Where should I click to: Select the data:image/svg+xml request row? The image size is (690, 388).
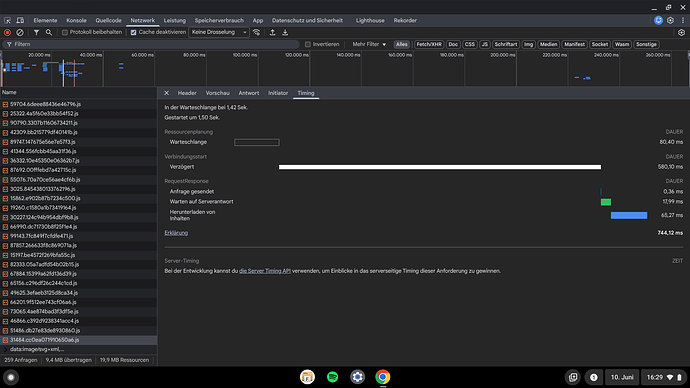[x=78, y=349]
